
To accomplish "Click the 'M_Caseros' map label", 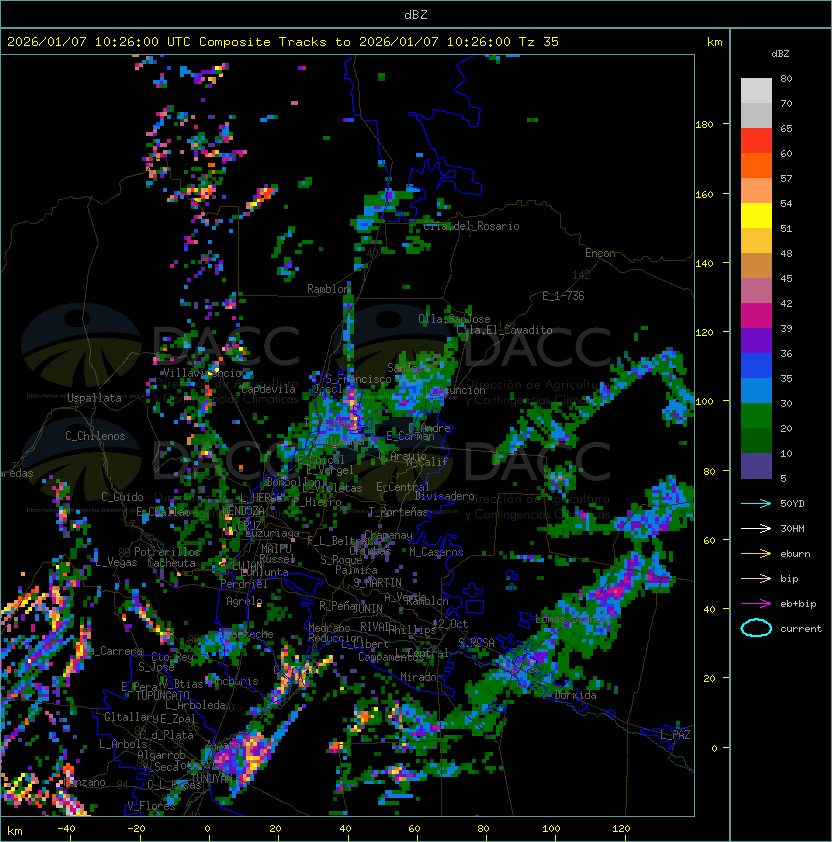I will [x=436, y=551].
